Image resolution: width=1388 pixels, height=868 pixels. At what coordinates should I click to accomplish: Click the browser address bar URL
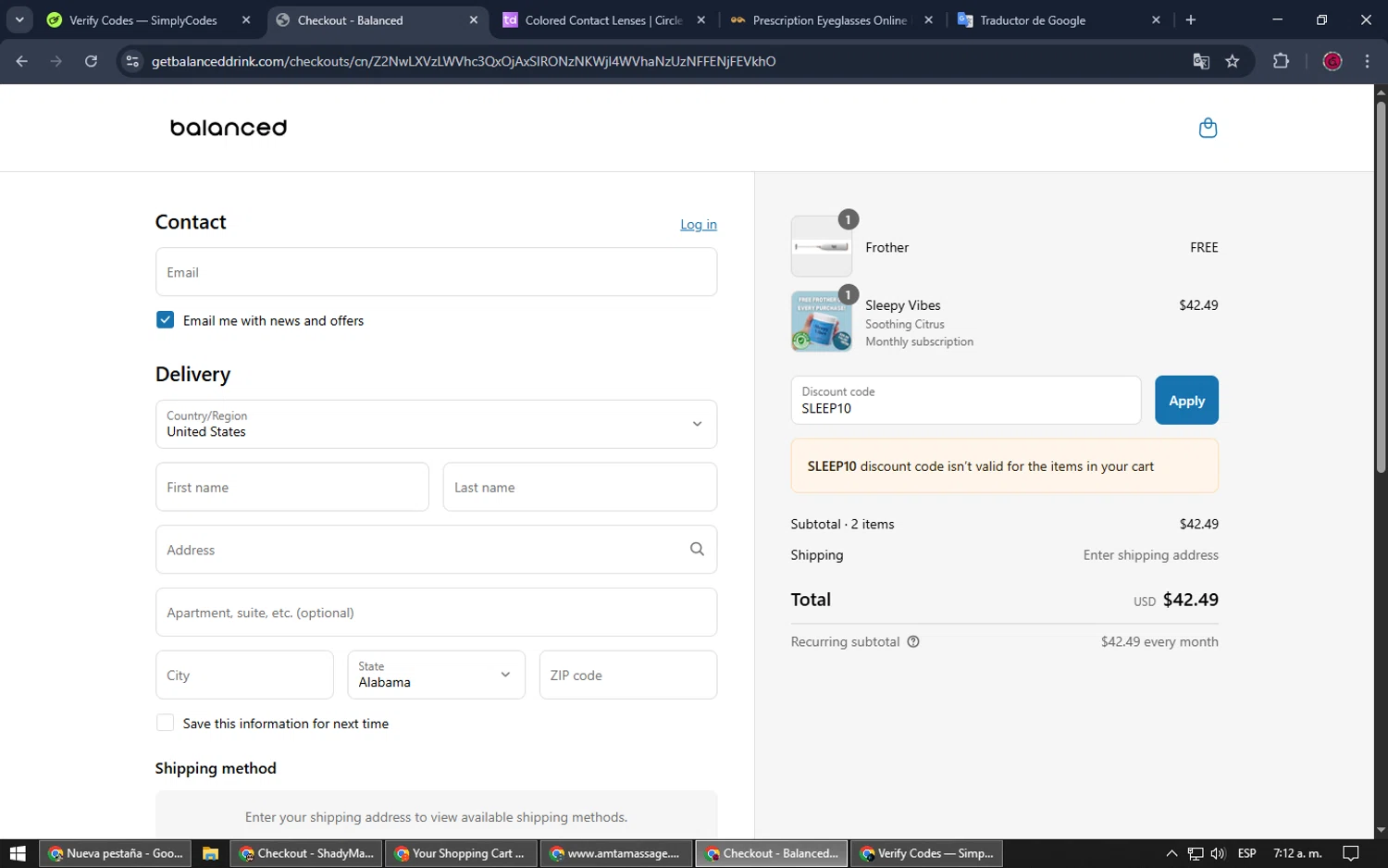click(x=464, y=61)
